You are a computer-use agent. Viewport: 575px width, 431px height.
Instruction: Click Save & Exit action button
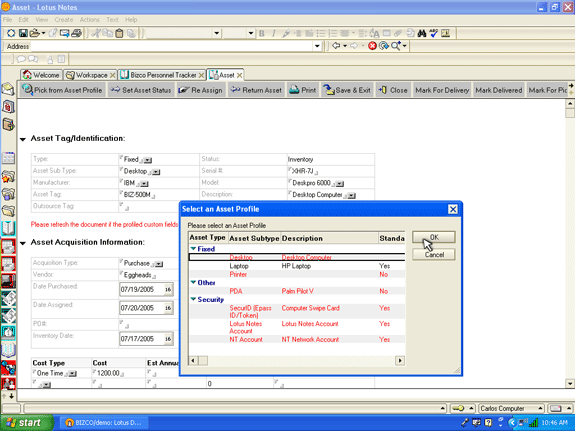click(347, 90)
